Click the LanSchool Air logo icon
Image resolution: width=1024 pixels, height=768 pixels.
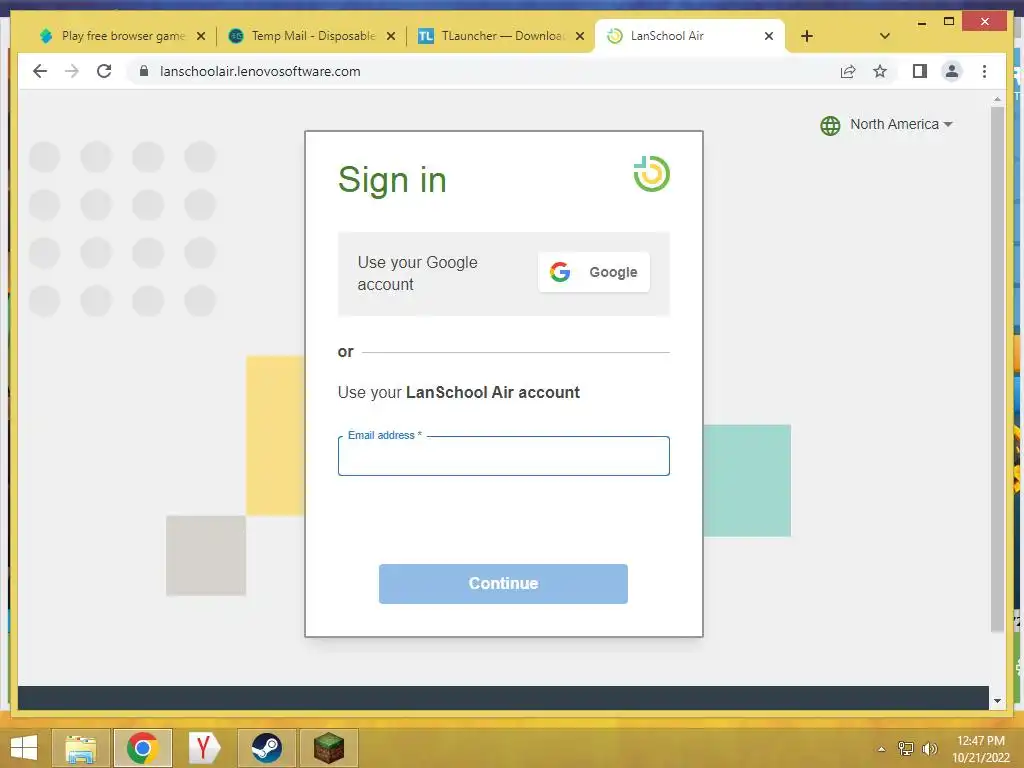(652, 174)
